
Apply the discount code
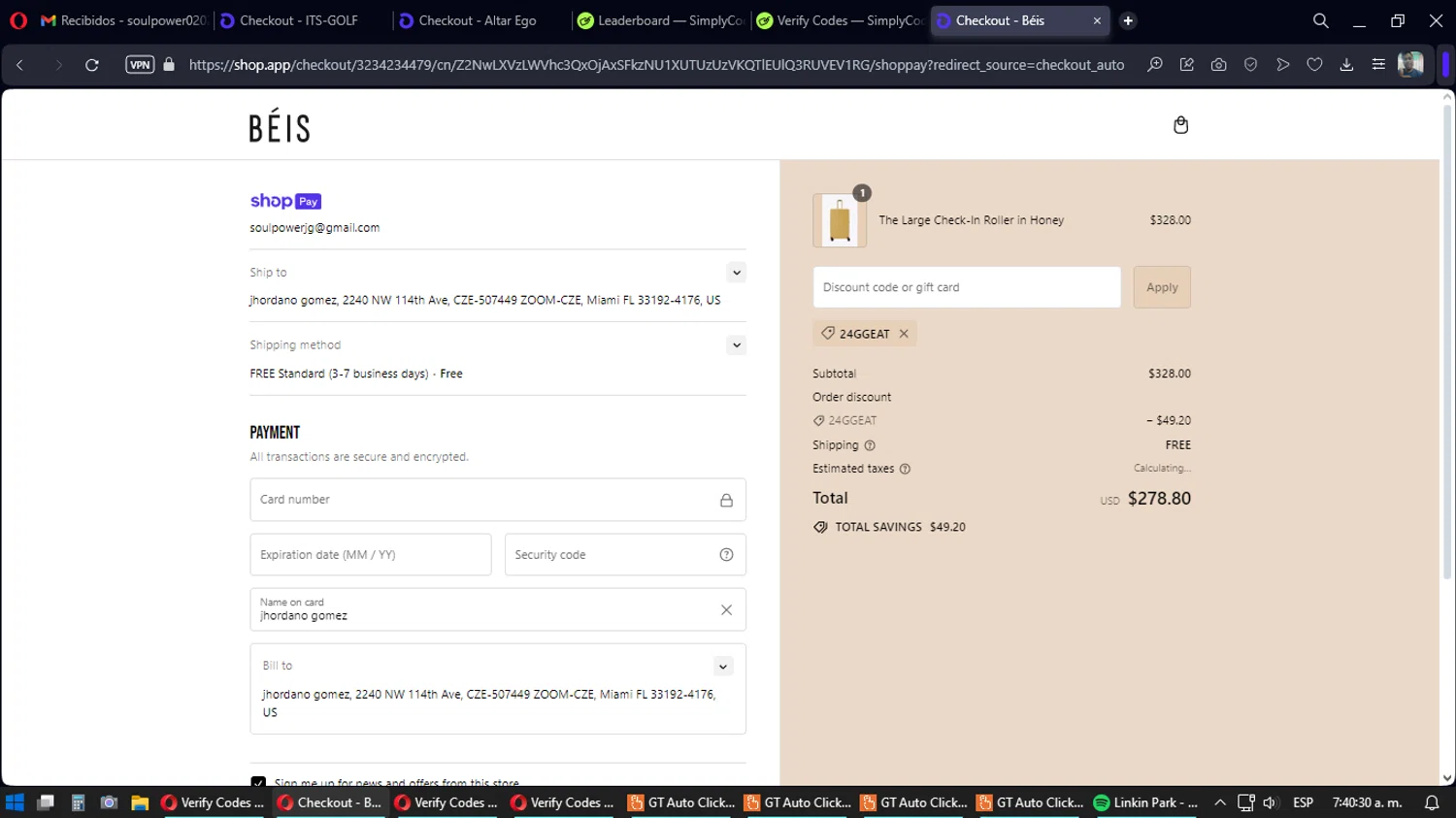pyautogui.click(x=1162, y=287)
